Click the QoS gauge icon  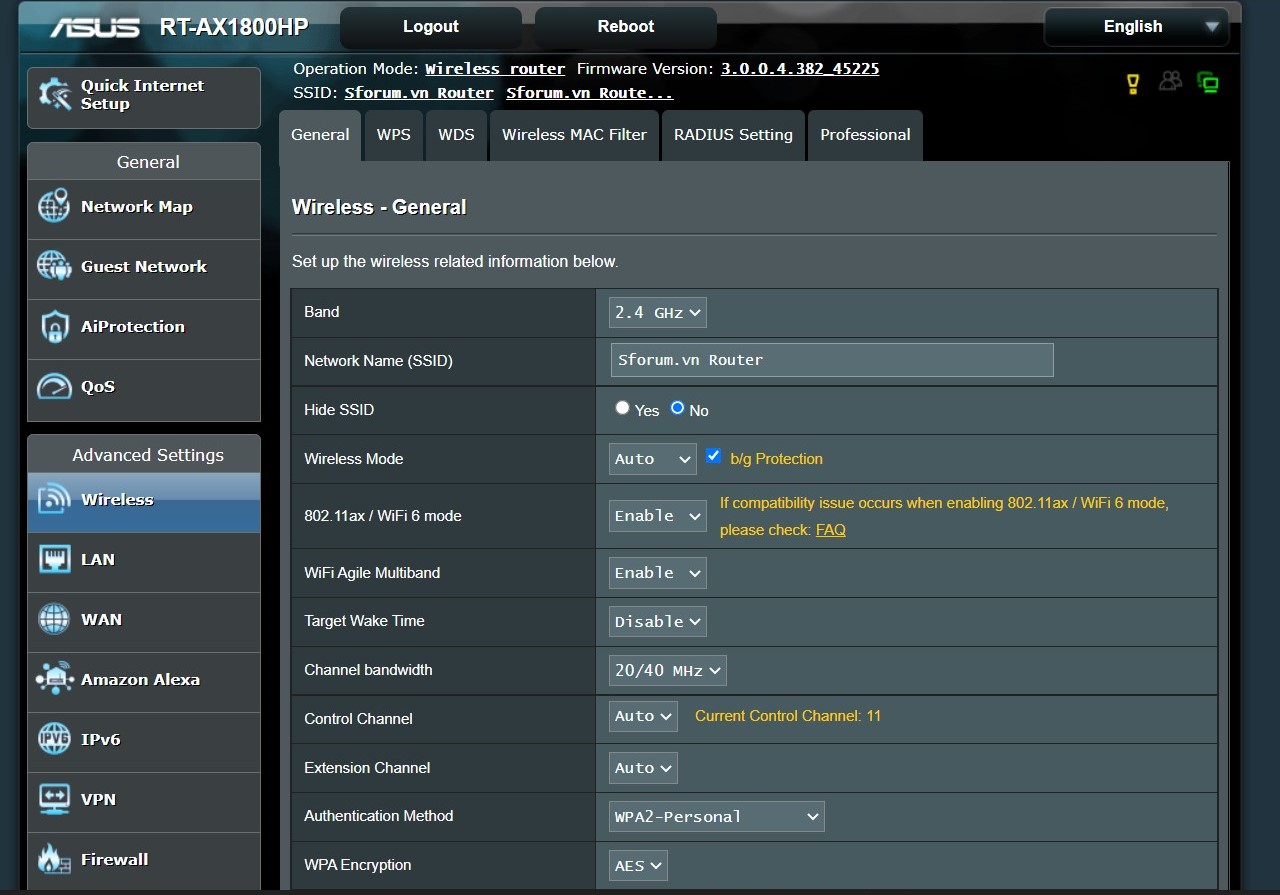(x=54, y=387)
